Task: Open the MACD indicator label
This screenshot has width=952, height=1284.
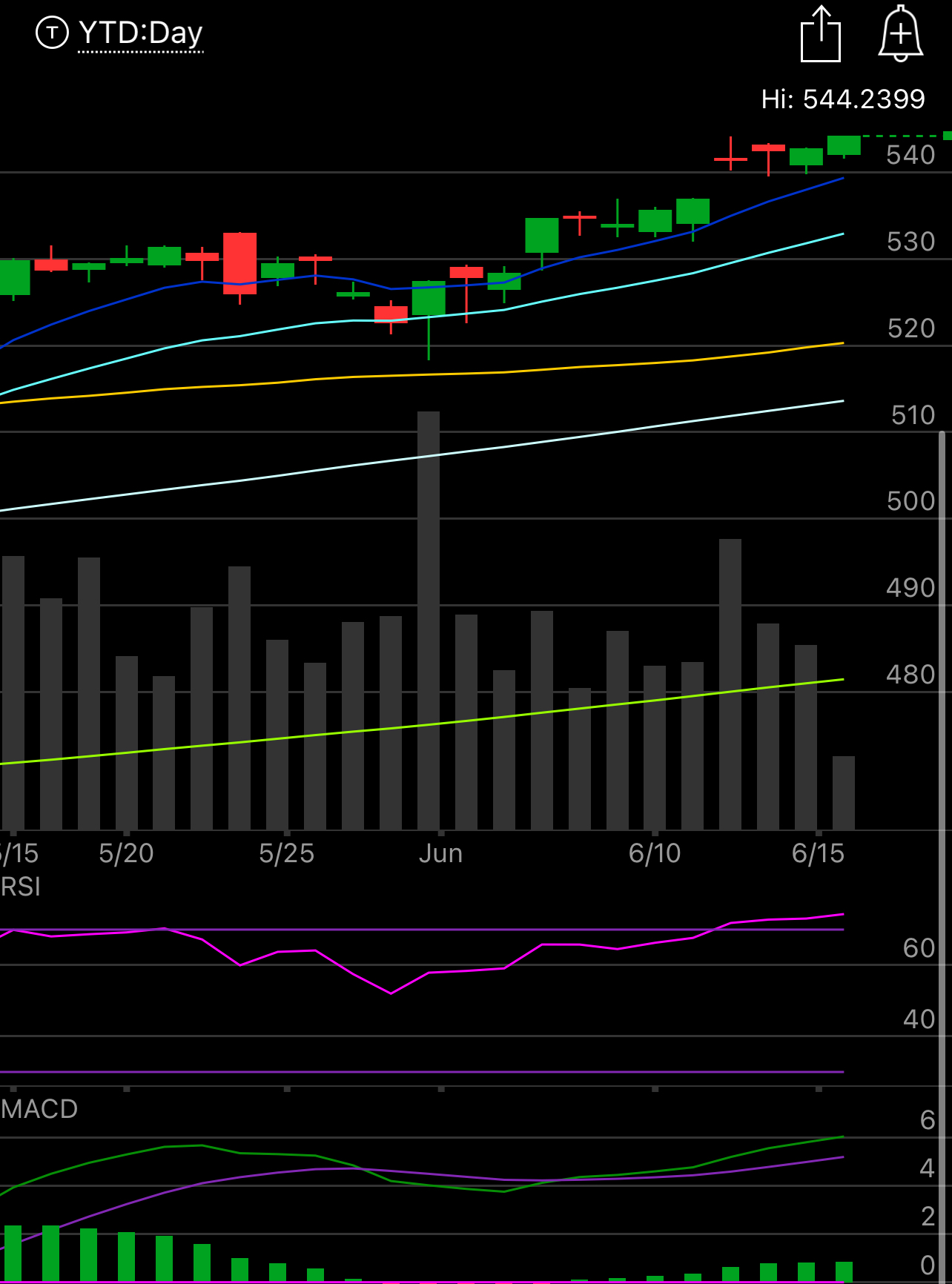Action: (39, 1109)
